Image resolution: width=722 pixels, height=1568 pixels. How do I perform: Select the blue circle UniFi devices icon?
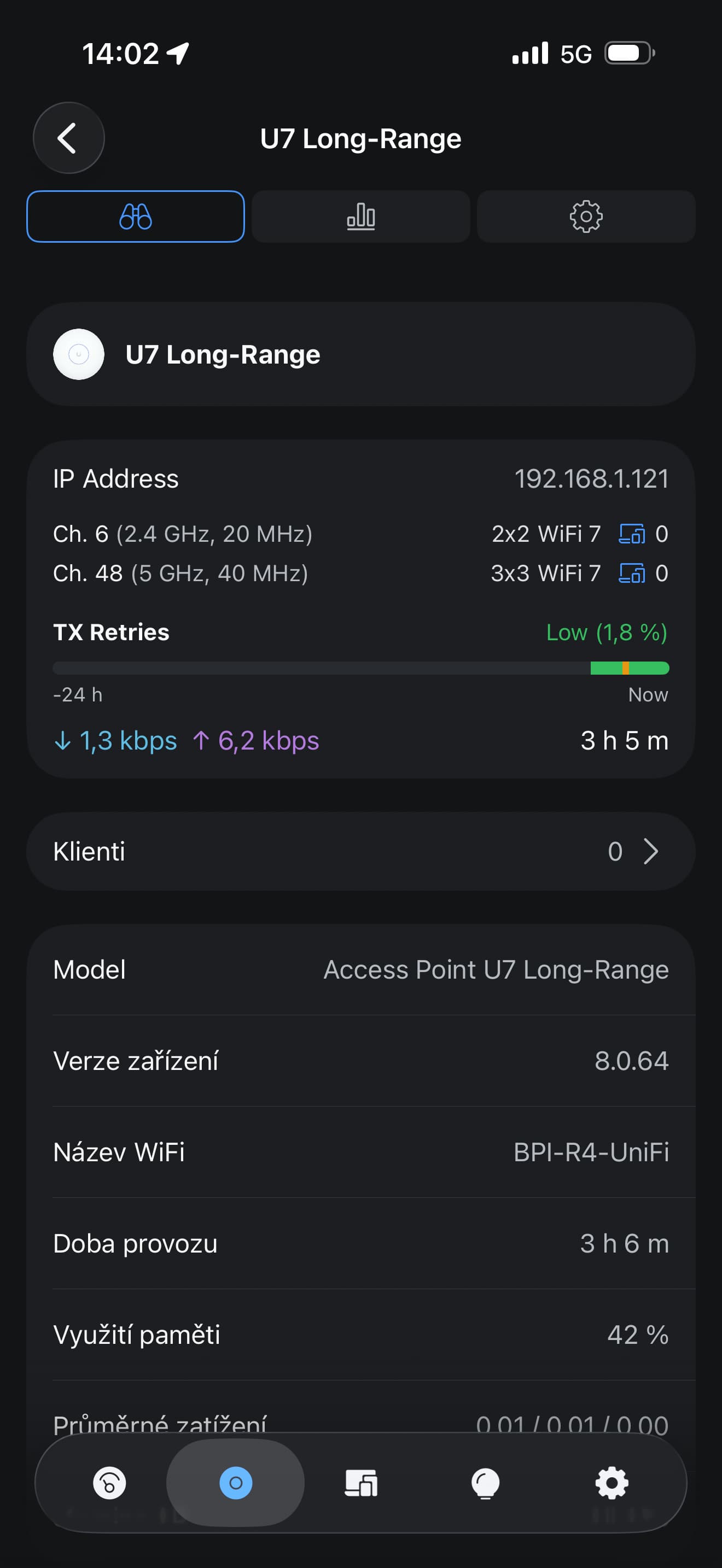click(236, 1483)
